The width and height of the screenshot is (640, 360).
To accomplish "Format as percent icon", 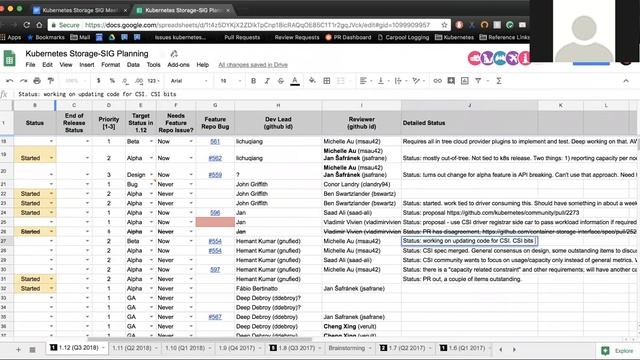I will [112, 81].
